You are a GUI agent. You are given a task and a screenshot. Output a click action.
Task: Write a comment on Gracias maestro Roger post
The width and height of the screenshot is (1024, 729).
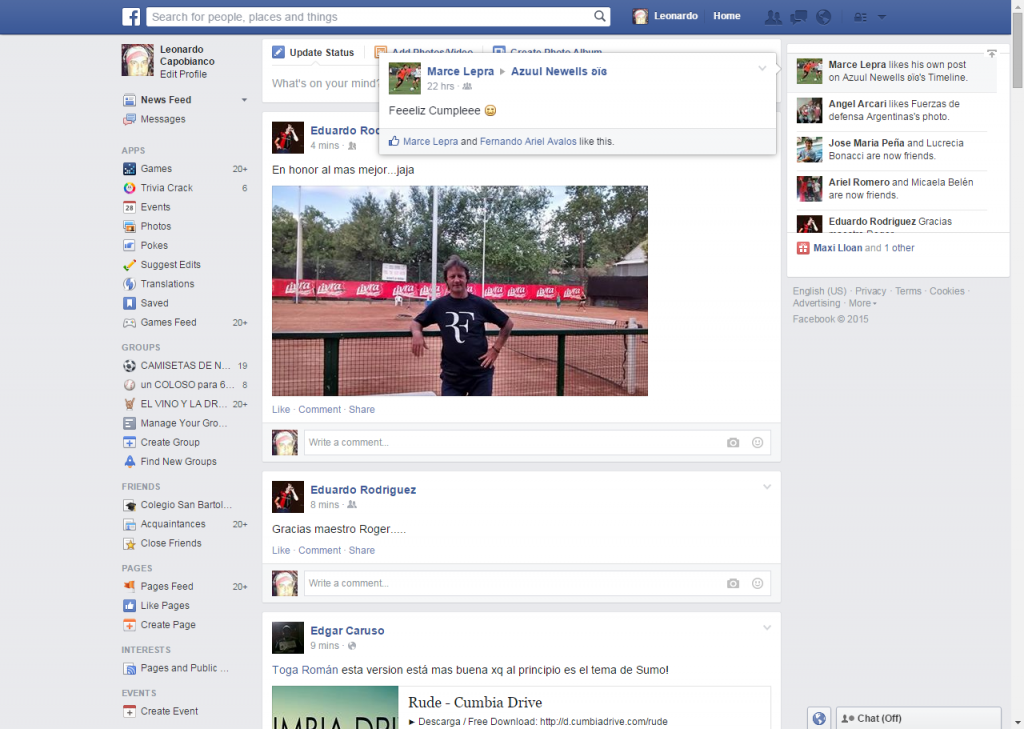(537, 583)
